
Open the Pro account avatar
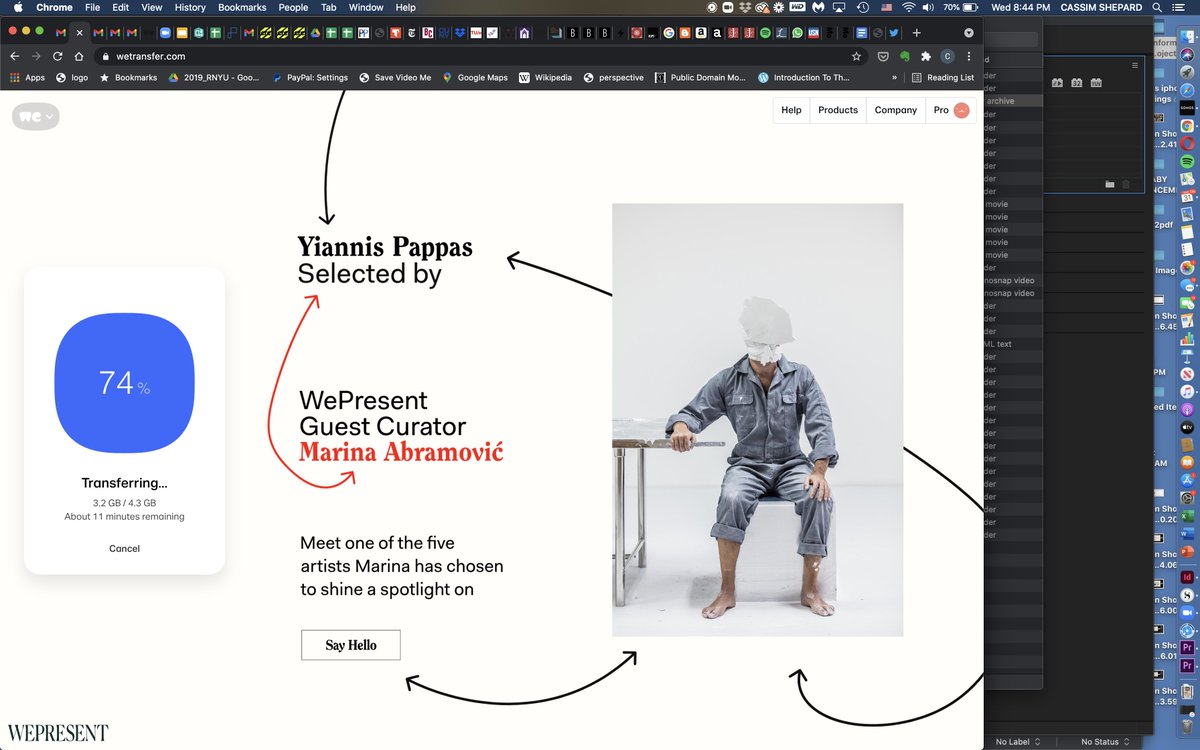962,110
